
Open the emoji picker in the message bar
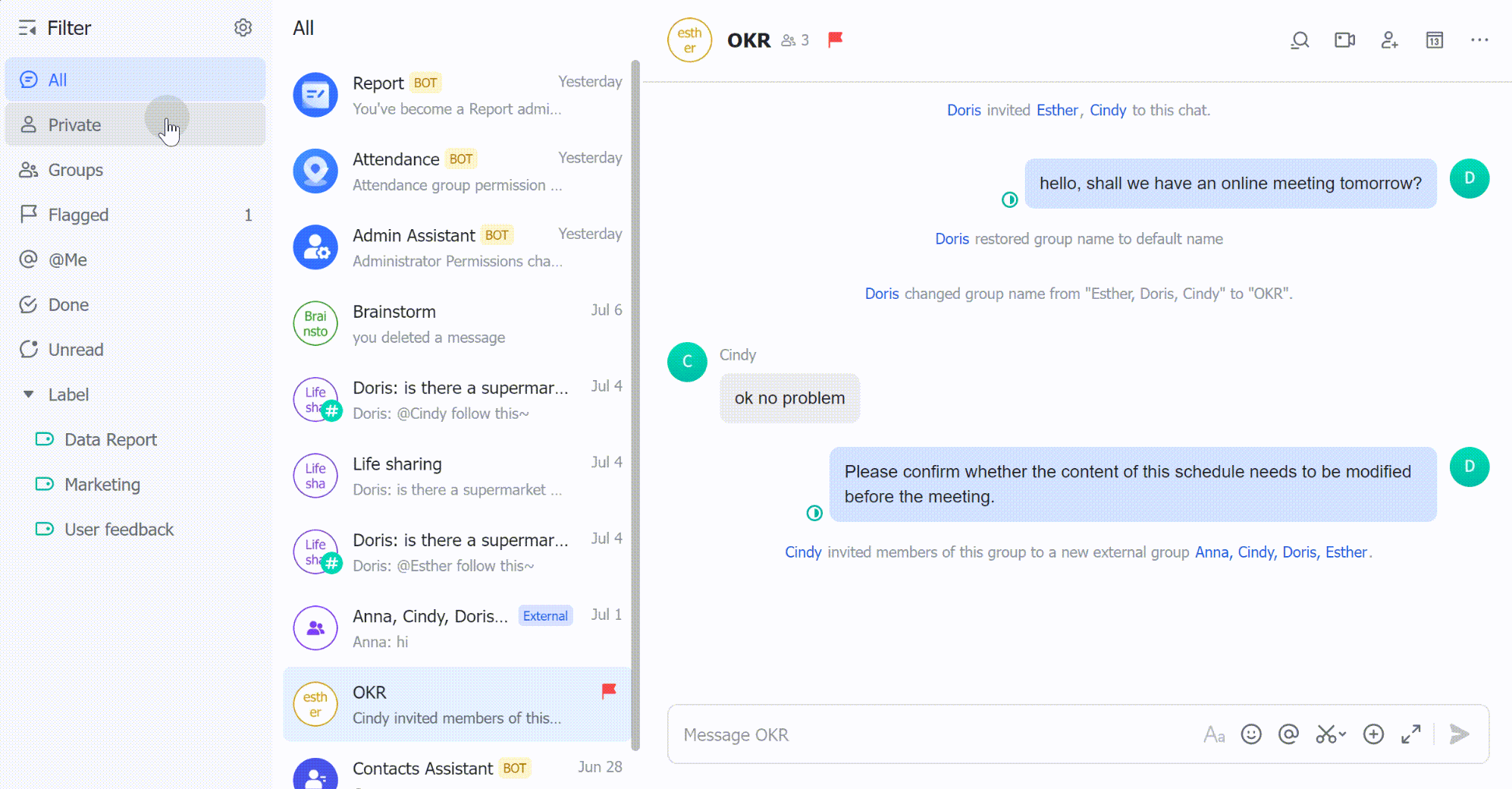1251,734
